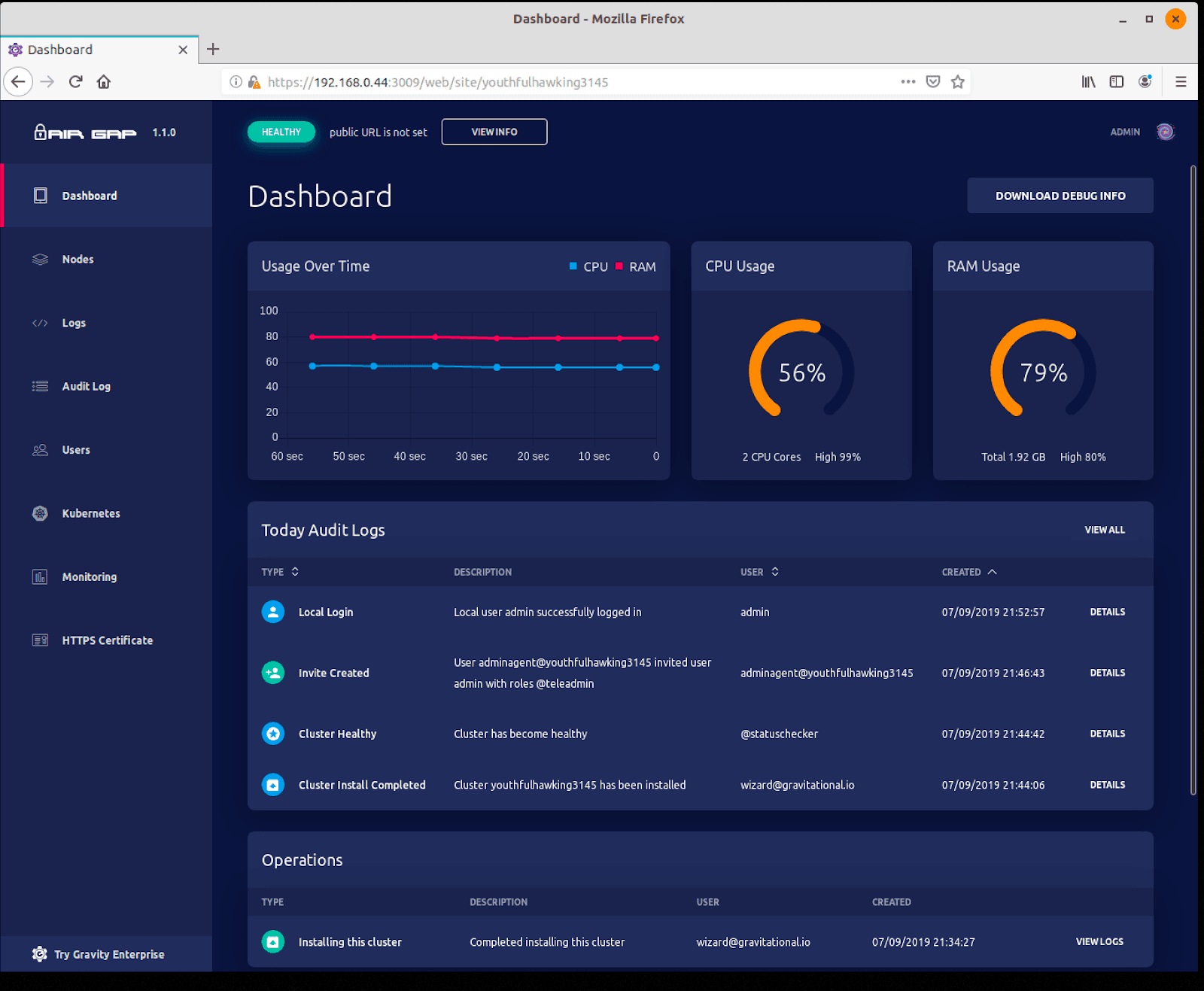1204x991 pixels.
Task: Select the Kubernetes sidebar icon
Action: (x=40, y=513)
